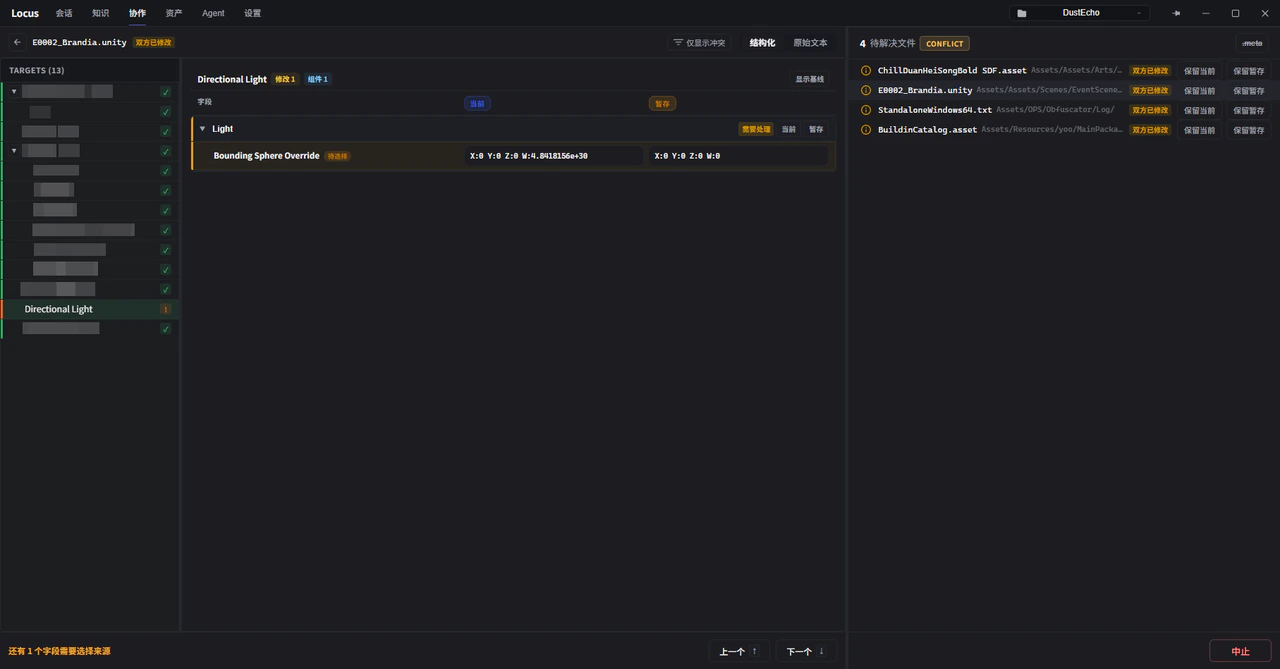The width and height of the screenshot is (1280, 669).
Task: Select the Directional Light target entry
Action: 58,309
